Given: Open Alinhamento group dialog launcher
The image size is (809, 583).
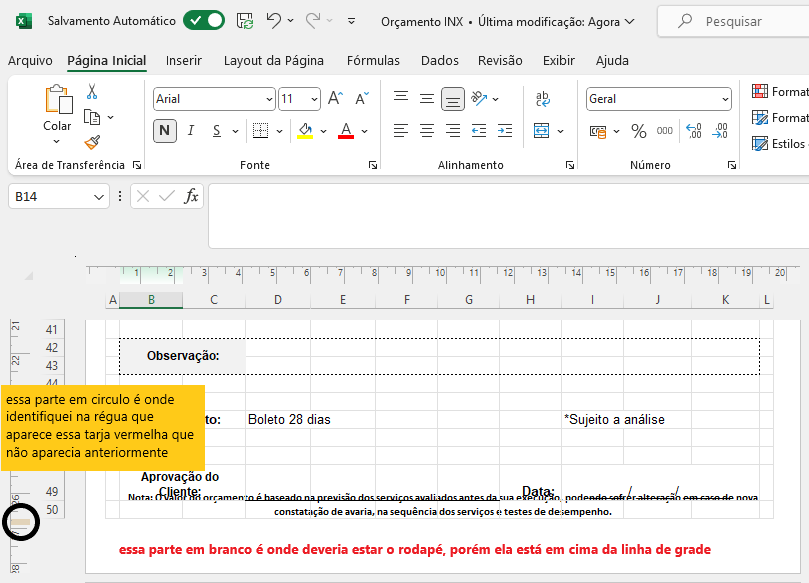Looking at the screenshot, I should pyautogui.click(x=570, y=165).
